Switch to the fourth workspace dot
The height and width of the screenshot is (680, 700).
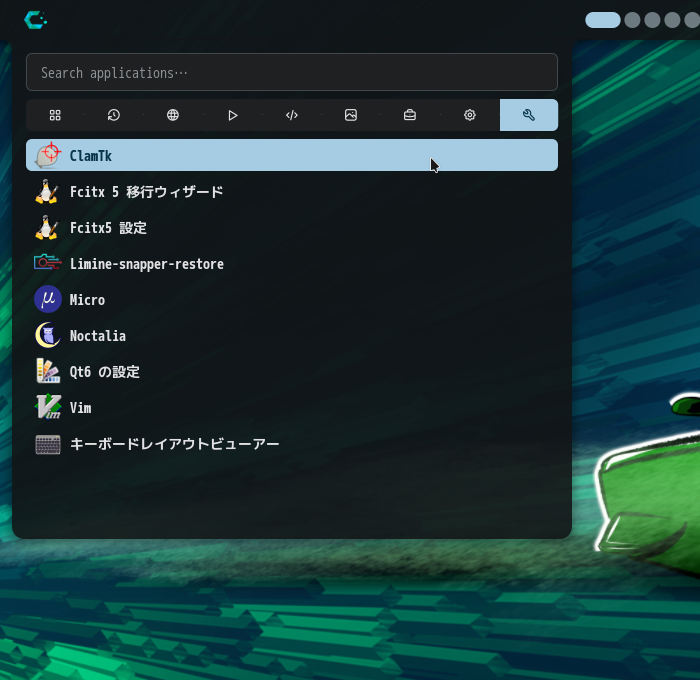[672, 20]
